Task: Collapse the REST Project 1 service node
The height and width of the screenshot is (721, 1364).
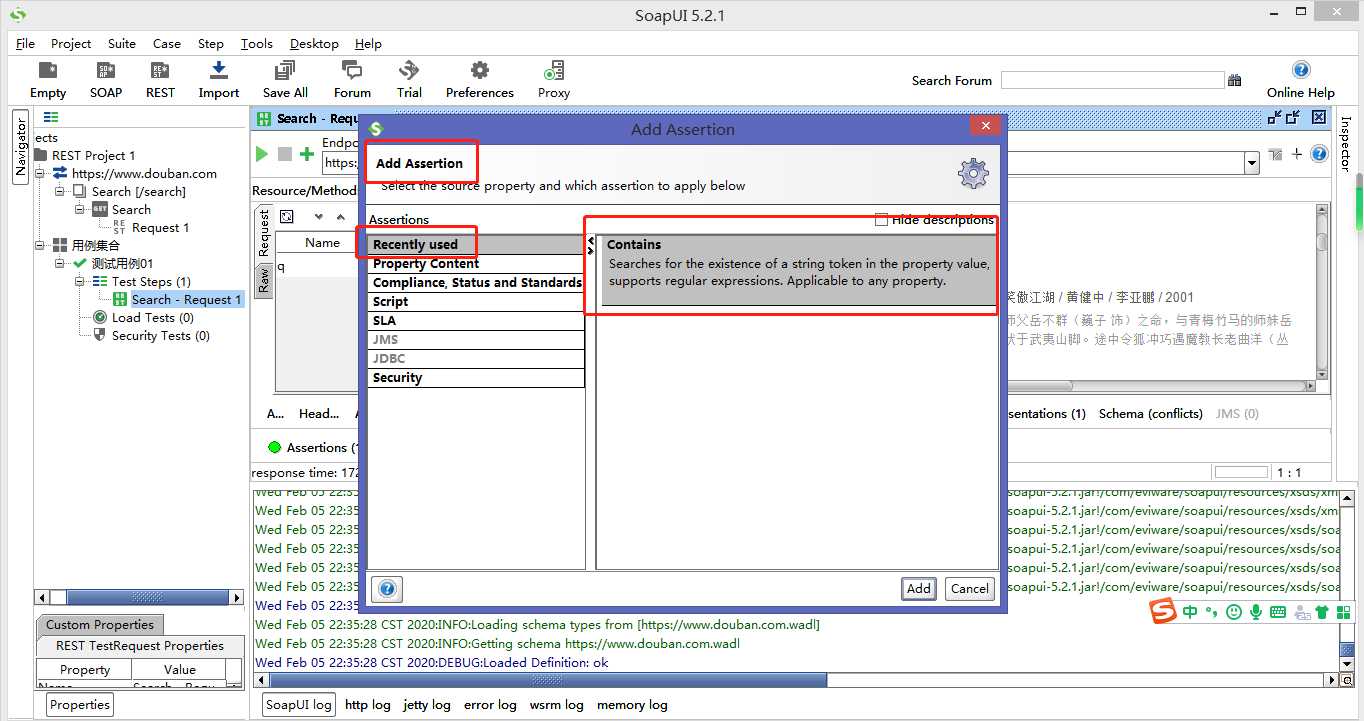Action: pyautogui.click(x=40, y=173)
